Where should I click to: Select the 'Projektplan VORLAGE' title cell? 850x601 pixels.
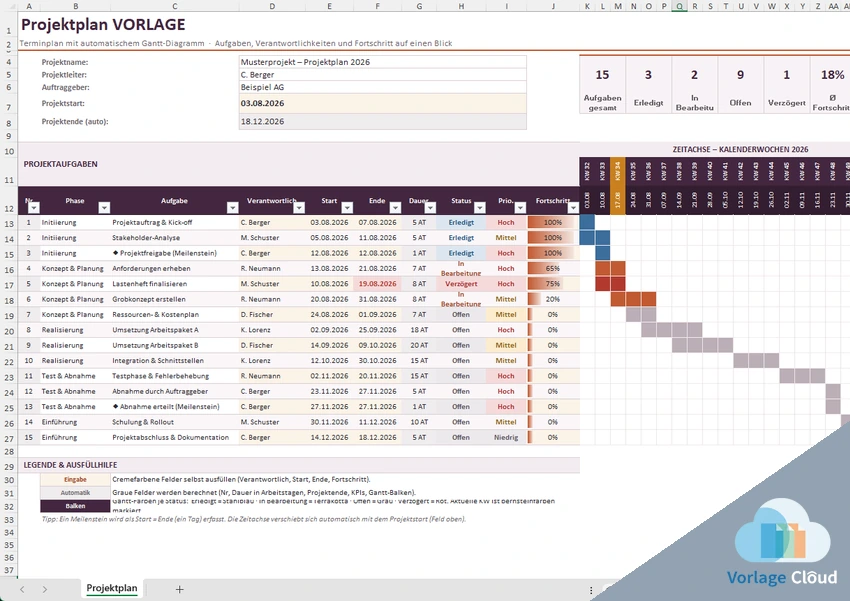[x=103, y=24]
